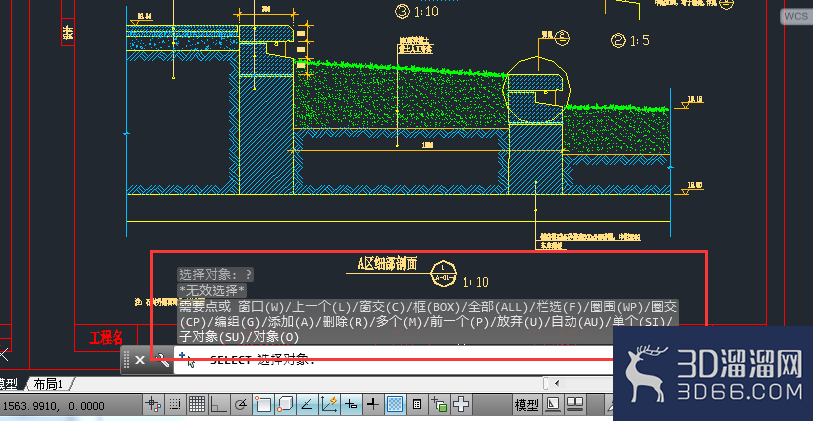Toggle Lineweight display in status bar
This screenshot has height=421, width=813.
click(373, 404)
